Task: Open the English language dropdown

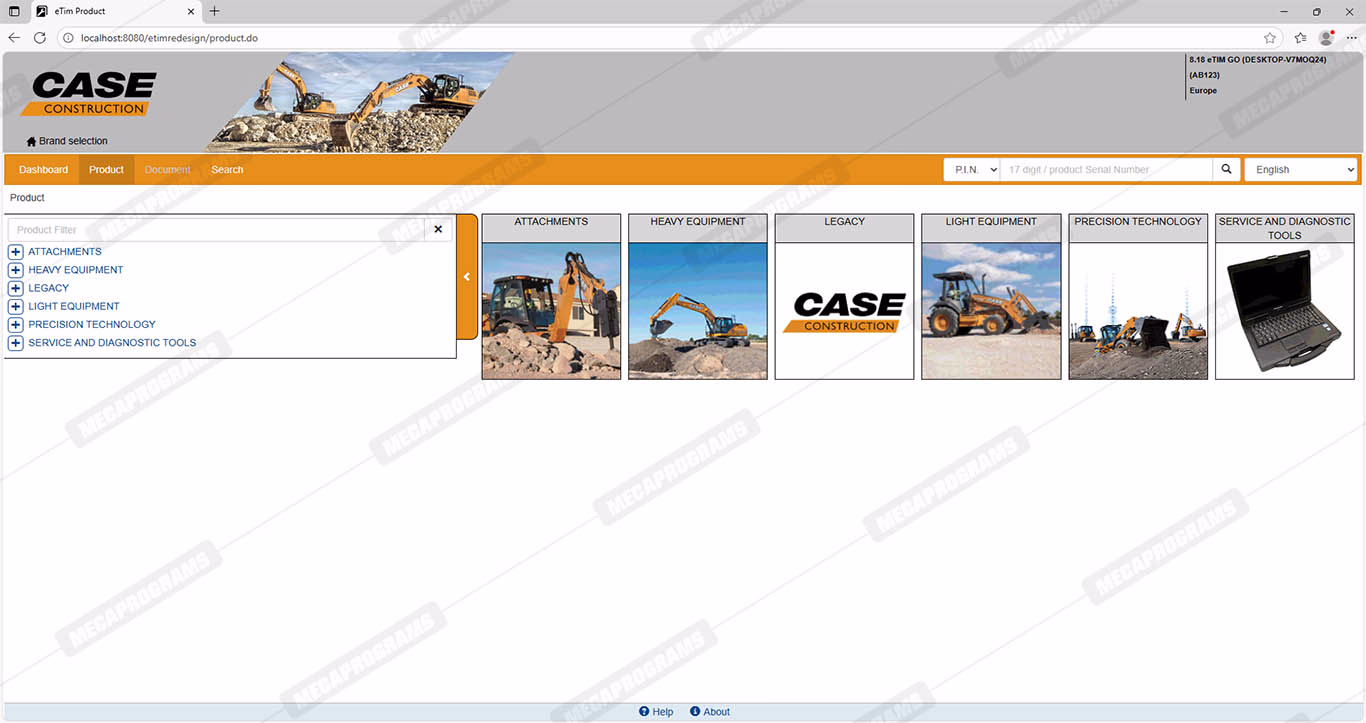Action: coord(1300,170)
